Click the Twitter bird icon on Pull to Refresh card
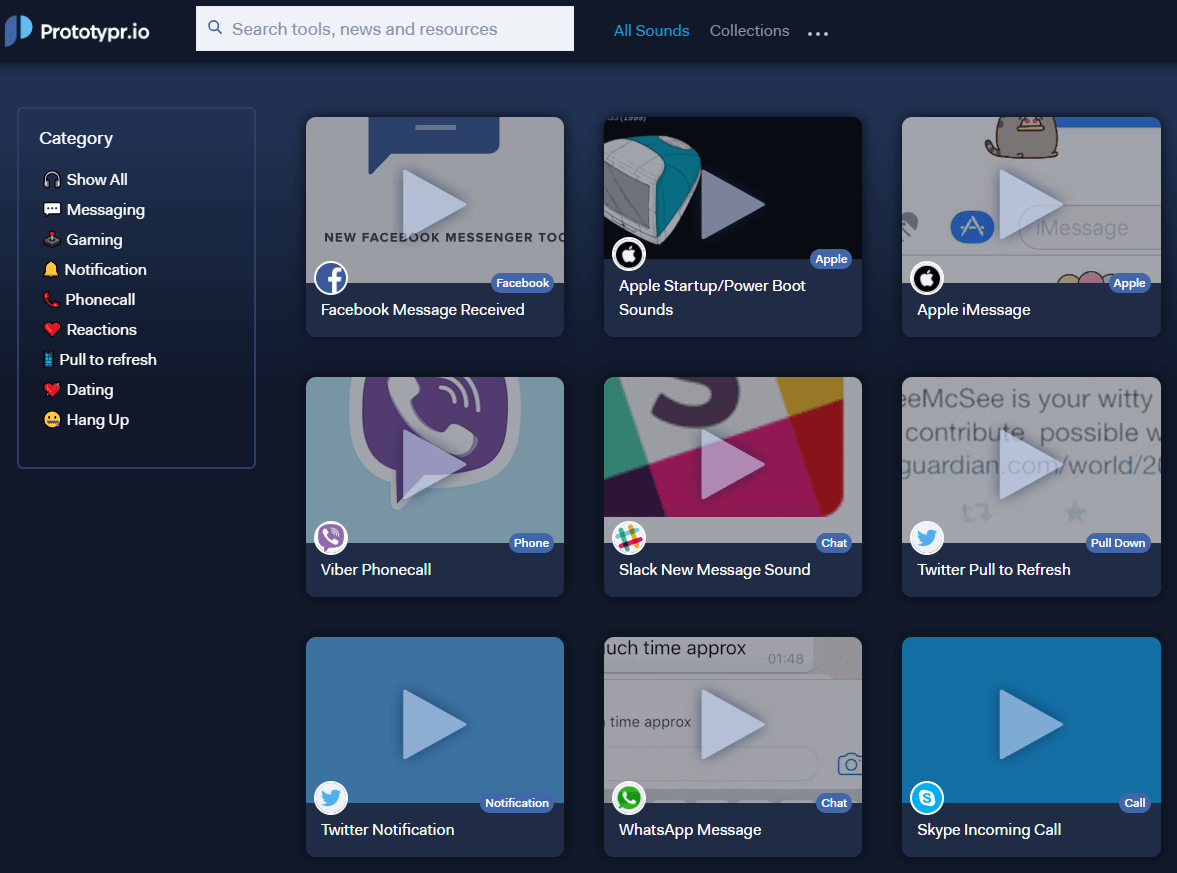1177x873 pixels. point(927,537)
